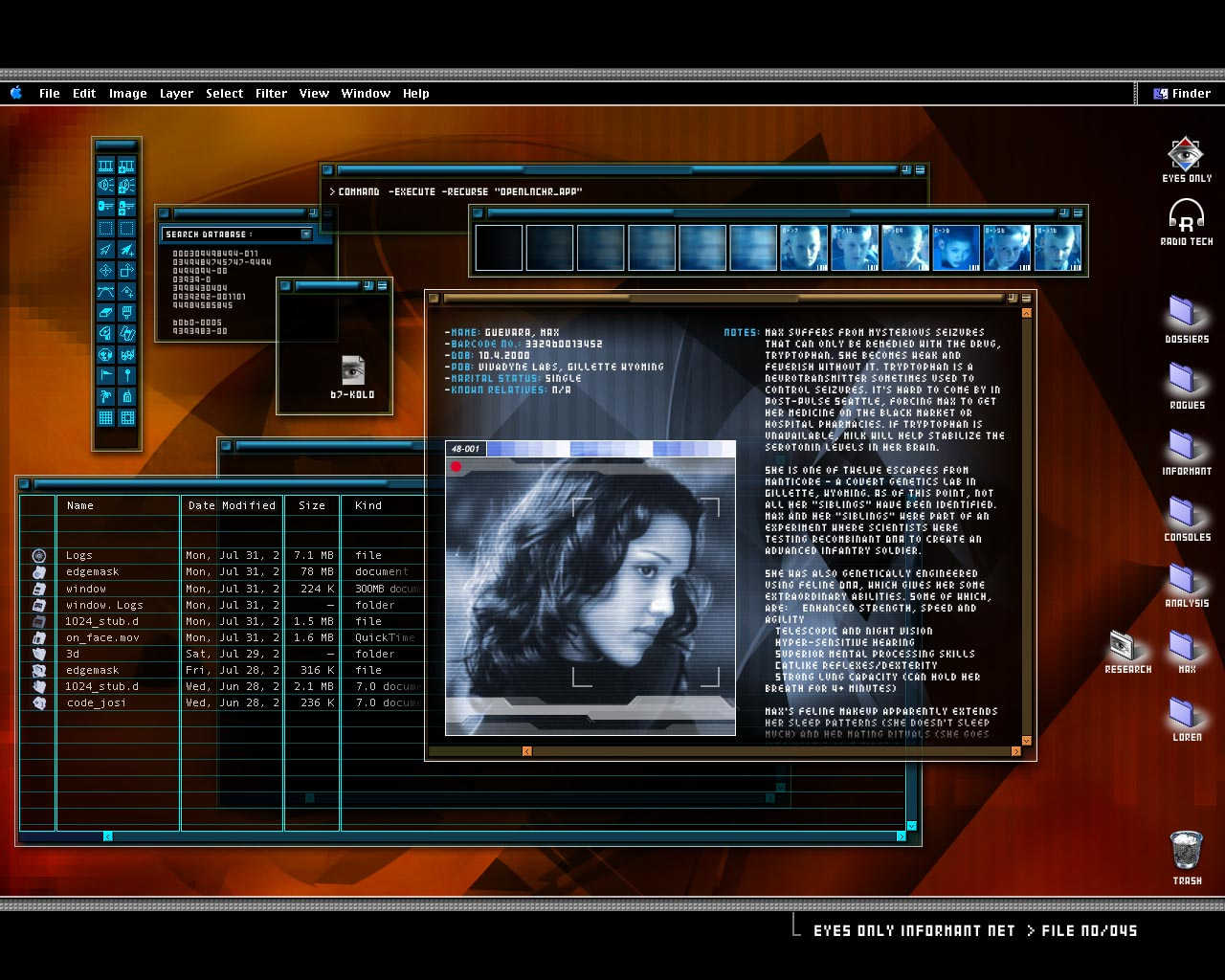Click the dossier window's scroll-down arrow
The width and height of the screenshot is (1225, 980).
point(1027,740)
